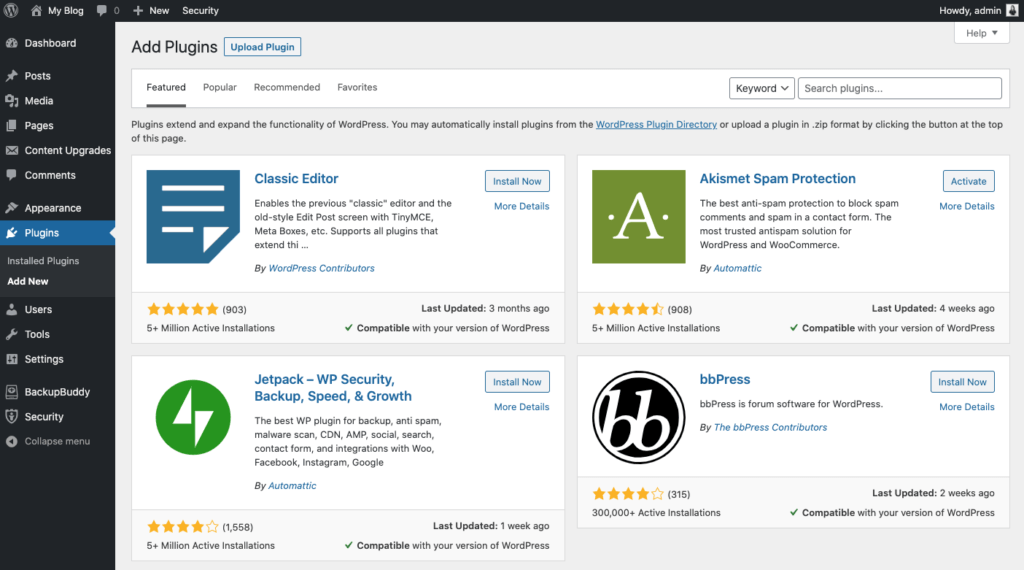
Task: Select Add New submenu item
Action: [x=28, y=281]
